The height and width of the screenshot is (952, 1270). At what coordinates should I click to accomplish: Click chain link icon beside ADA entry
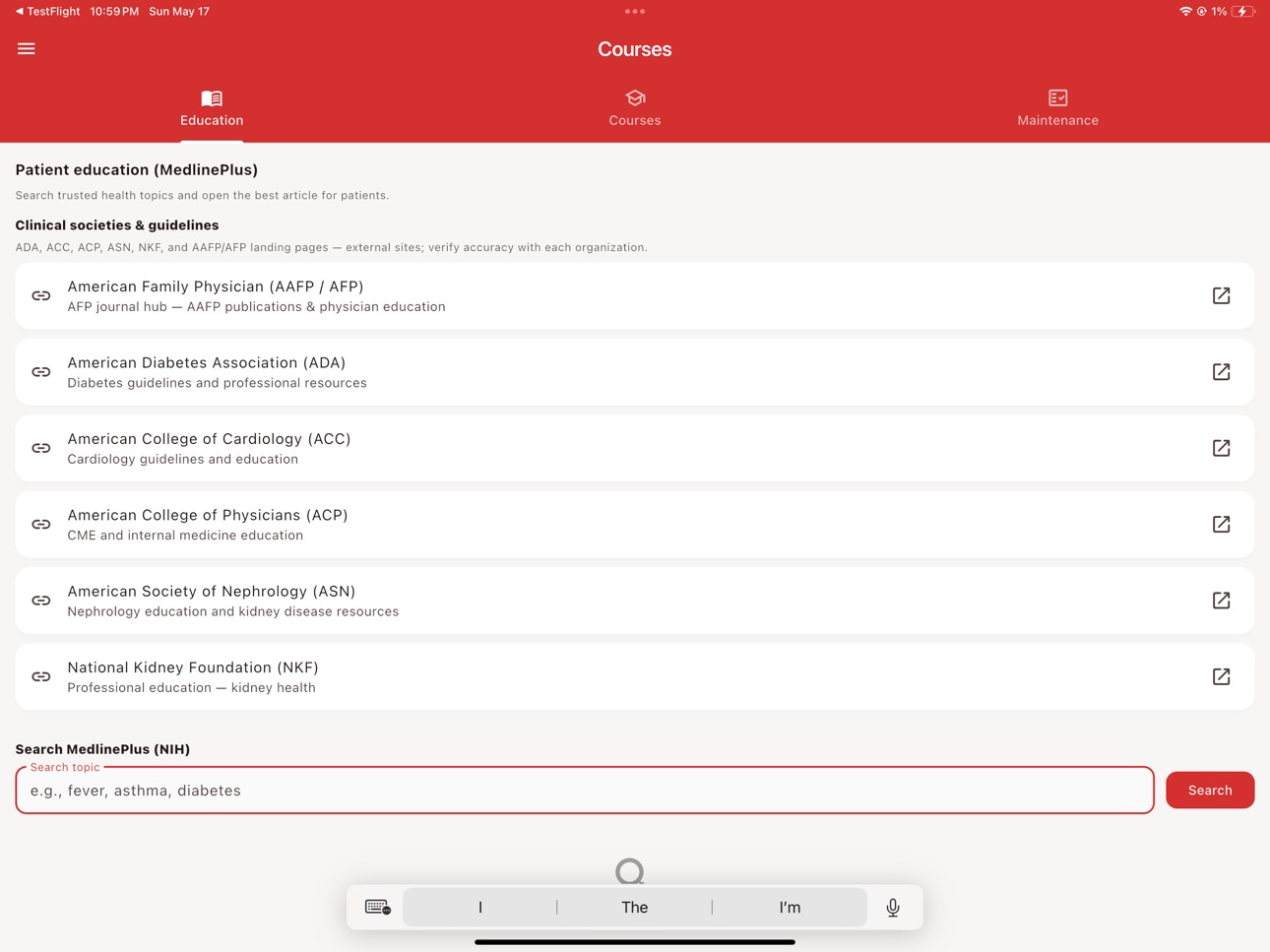[41, 372]
